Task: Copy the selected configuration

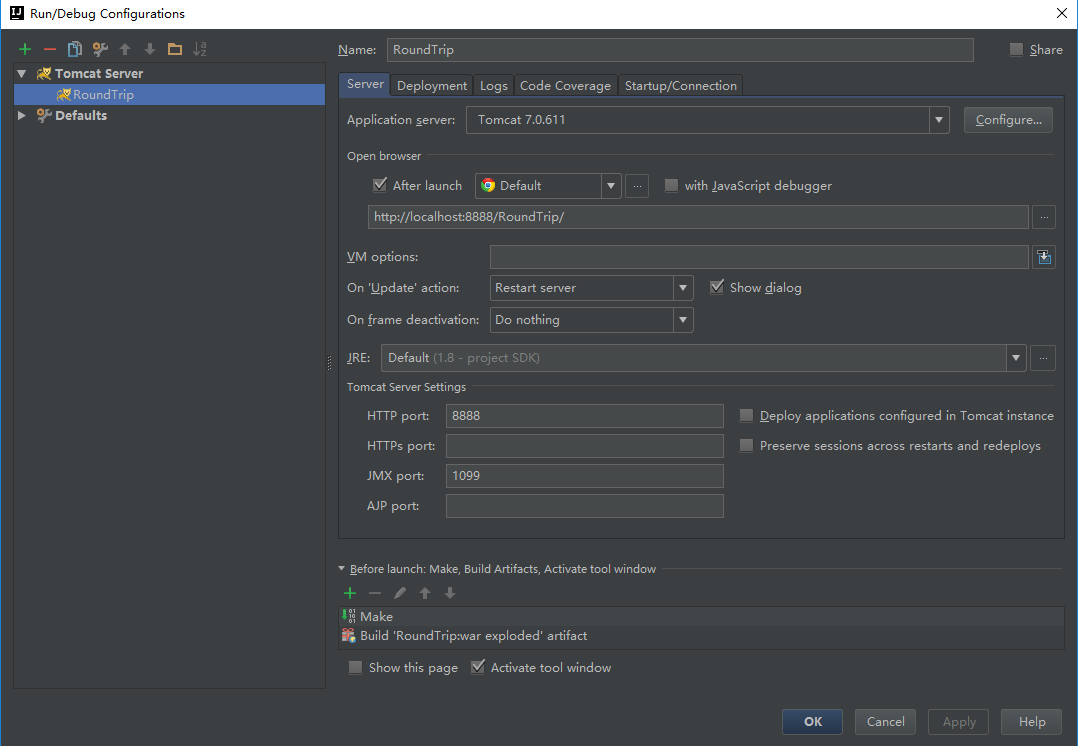Action: point(75,49)
